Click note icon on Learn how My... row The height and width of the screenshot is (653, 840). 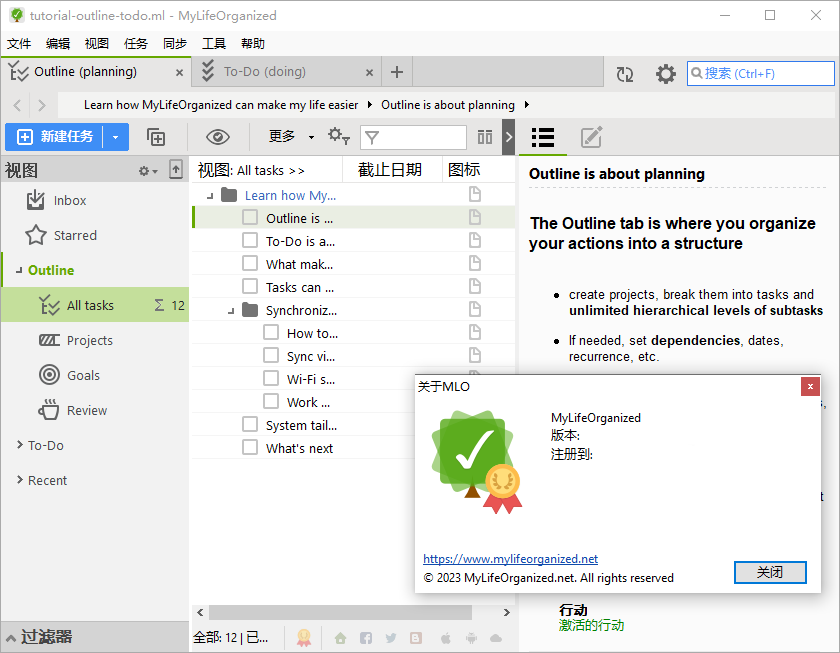475,194
